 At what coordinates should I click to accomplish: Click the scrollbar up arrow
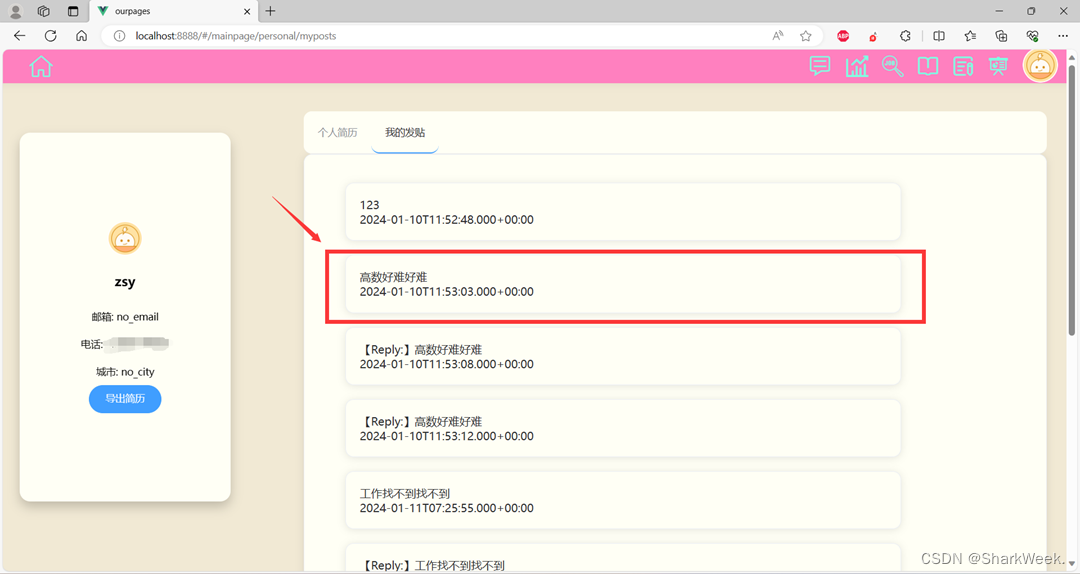pos(1072,57)
